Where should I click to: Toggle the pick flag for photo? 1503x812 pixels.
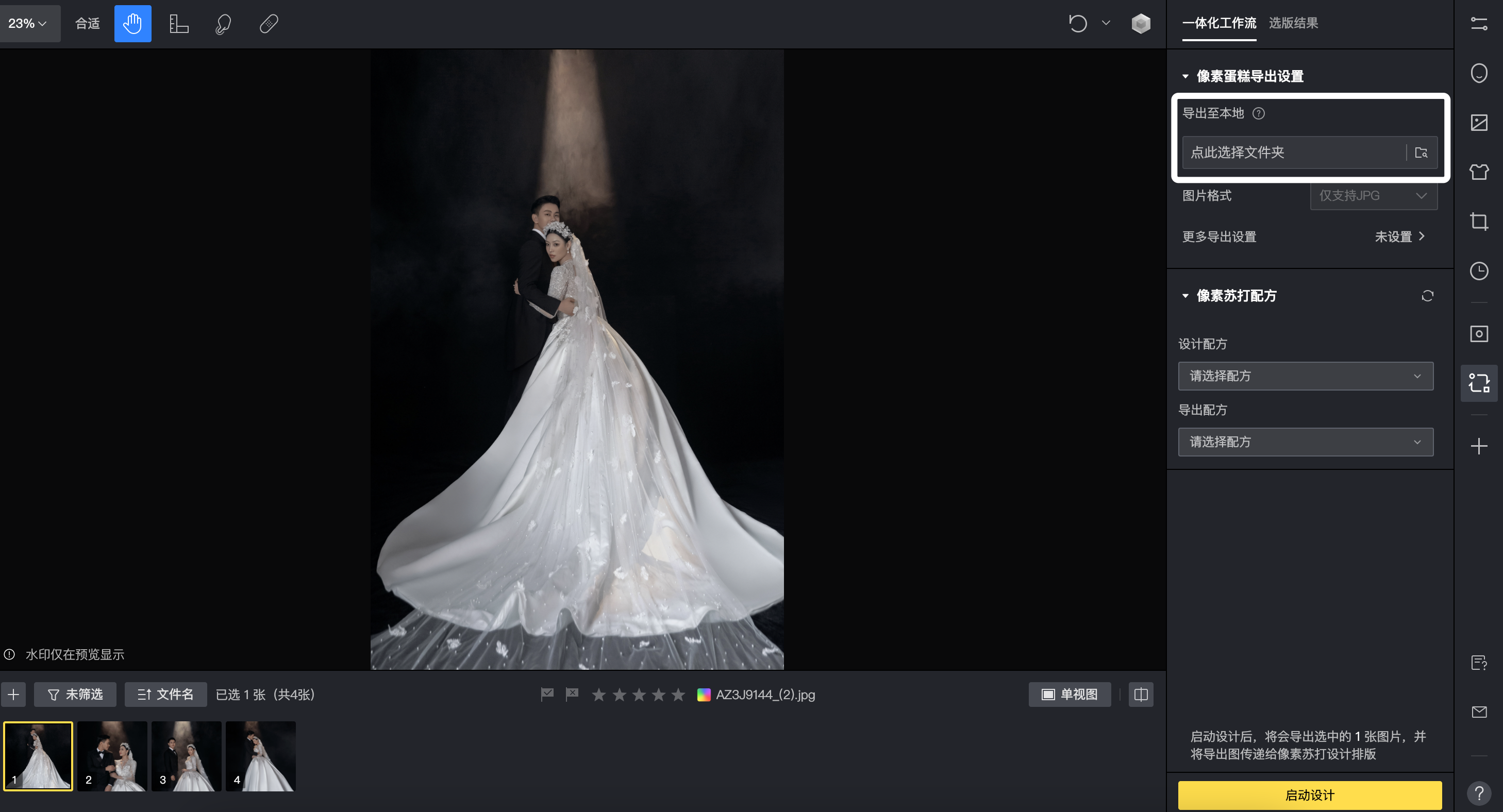[547, 694]
